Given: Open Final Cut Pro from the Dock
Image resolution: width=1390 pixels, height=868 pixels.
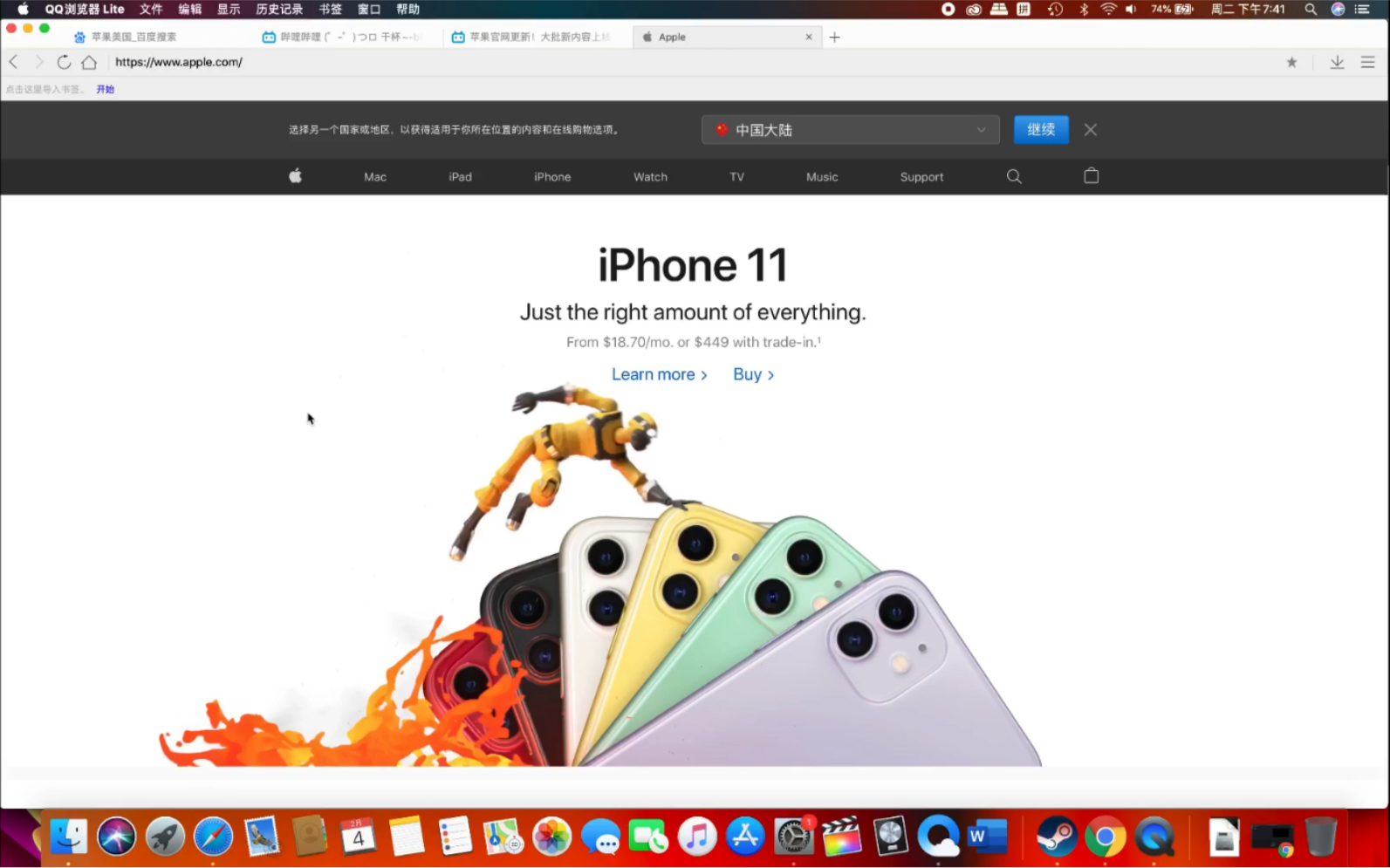Looking at the screenshot, I should click(842, 837).
